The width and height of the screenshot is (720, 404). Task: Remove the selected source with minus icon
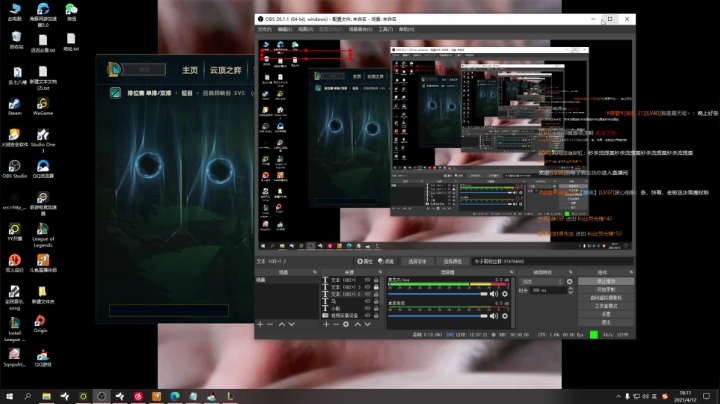tap(336, 324)
